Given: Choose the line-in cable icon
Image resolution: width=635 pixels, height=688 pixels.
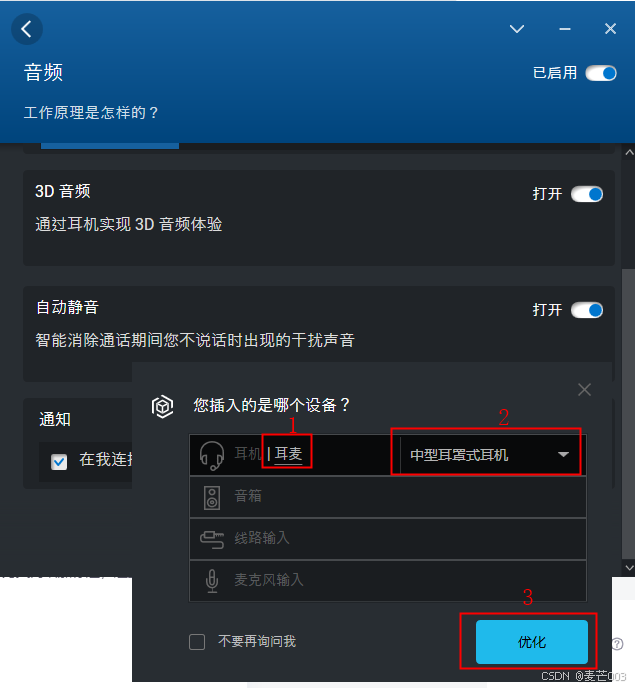Looking at the screenshot, I should pyautogui.click(x=212, y=539).
